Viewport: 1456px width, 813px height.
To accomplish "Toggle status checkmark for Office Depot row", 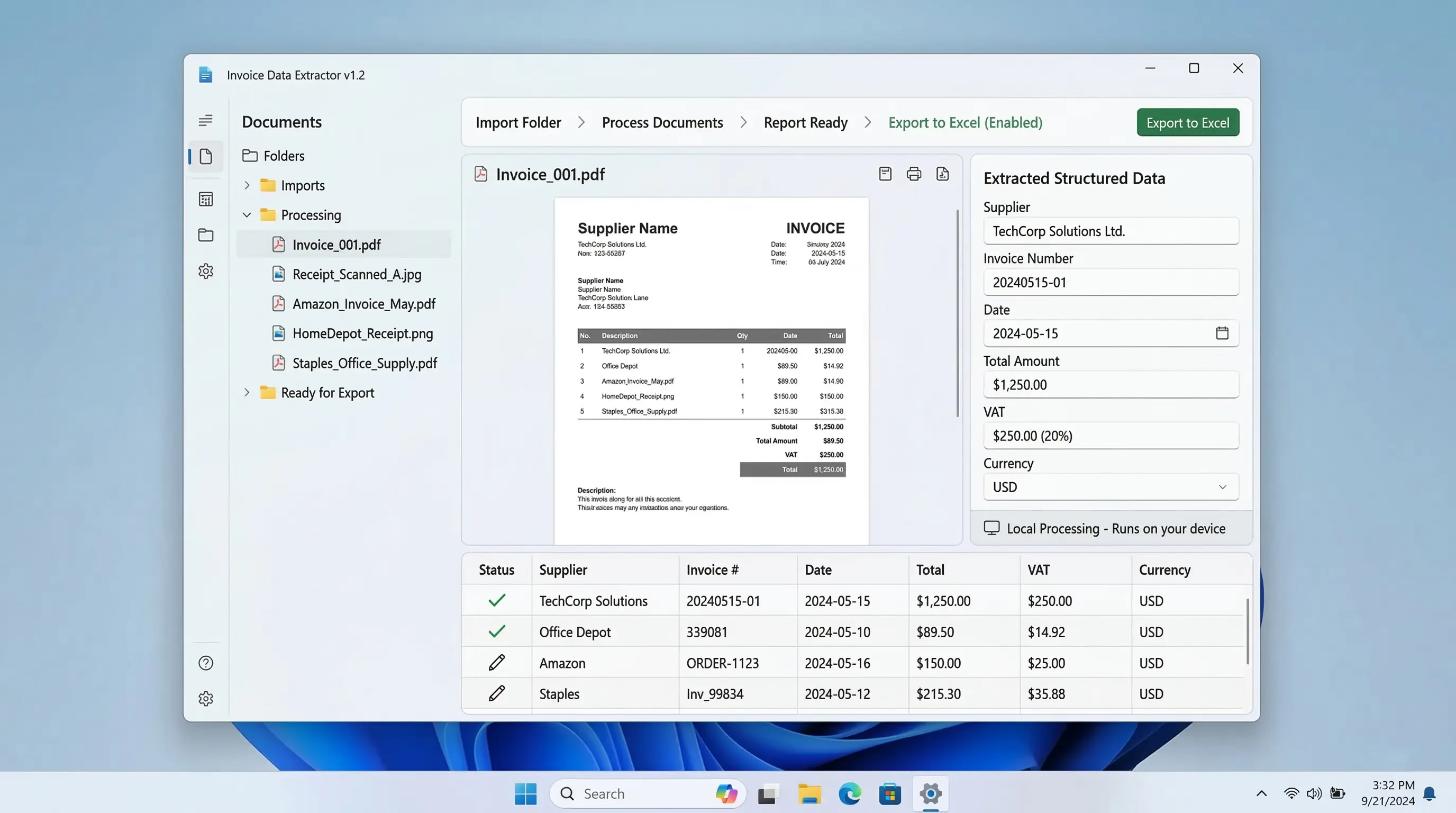I will pos(496,631).
